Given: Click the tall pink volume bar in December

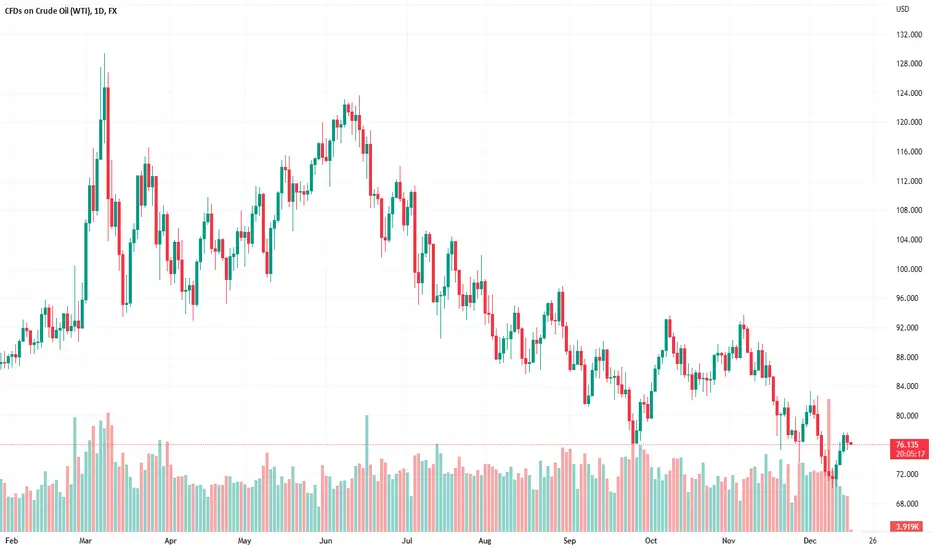Looking at the screenshot, I should [x=829, y=465].
